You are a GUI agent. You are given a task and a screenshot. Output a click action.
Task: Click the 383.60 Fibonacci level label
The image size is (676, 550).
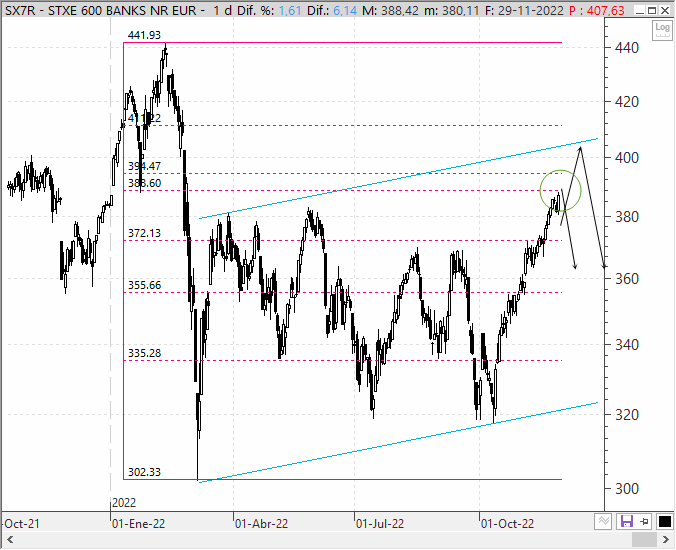tap(144, 183)
